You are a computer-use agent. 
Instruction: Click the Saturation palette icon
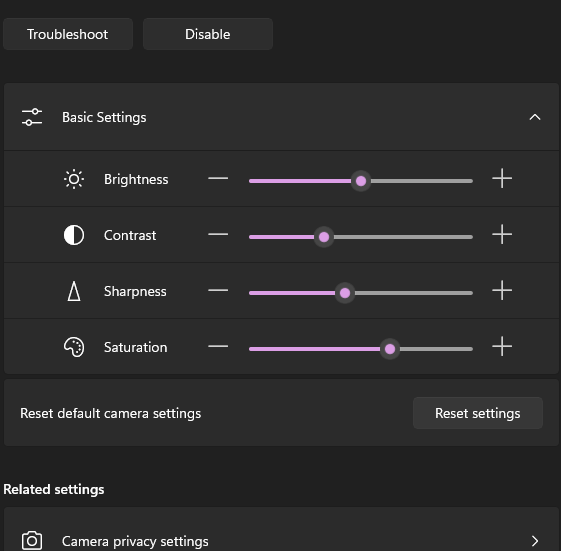74,347
